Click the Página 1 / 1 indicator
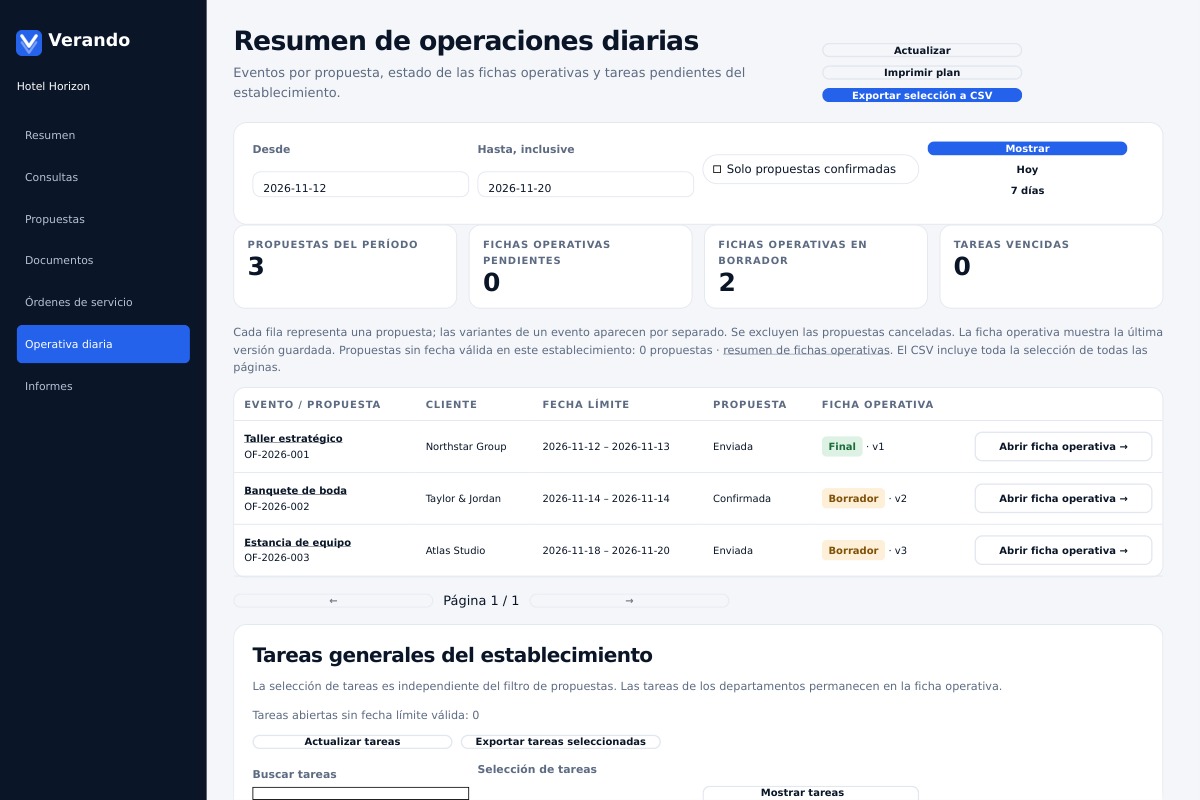This screenshot has height=800, width=1200. tap(481, 601)
